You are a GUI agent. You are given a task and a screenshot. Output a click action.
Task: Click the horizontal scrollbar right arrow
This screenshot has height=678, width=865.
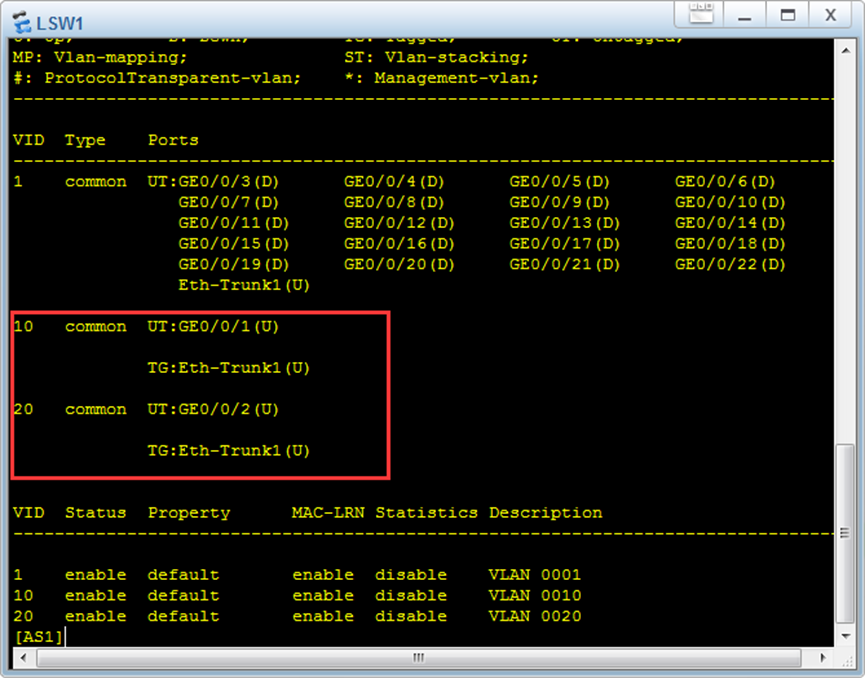tap(823, 658)
